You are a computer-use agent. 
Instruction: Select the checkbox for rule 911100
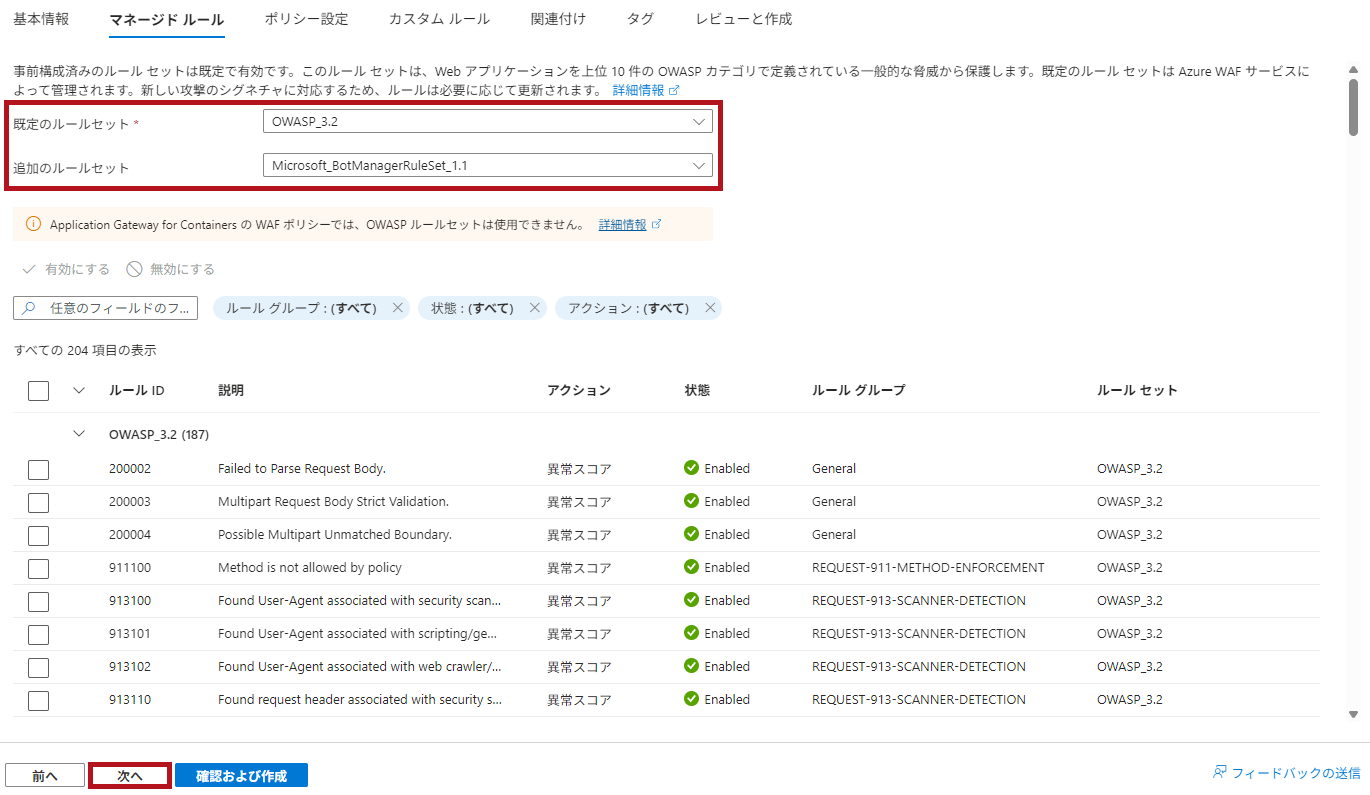(38, 568)
